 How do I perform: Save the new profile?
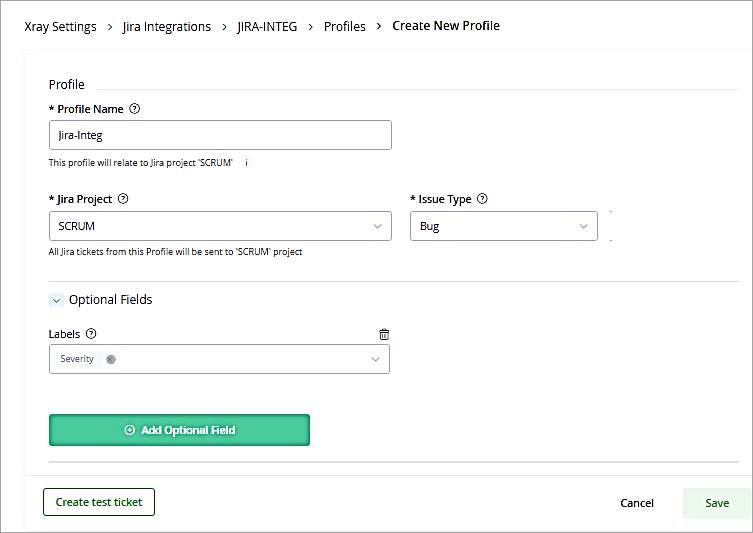pos(716,503)
